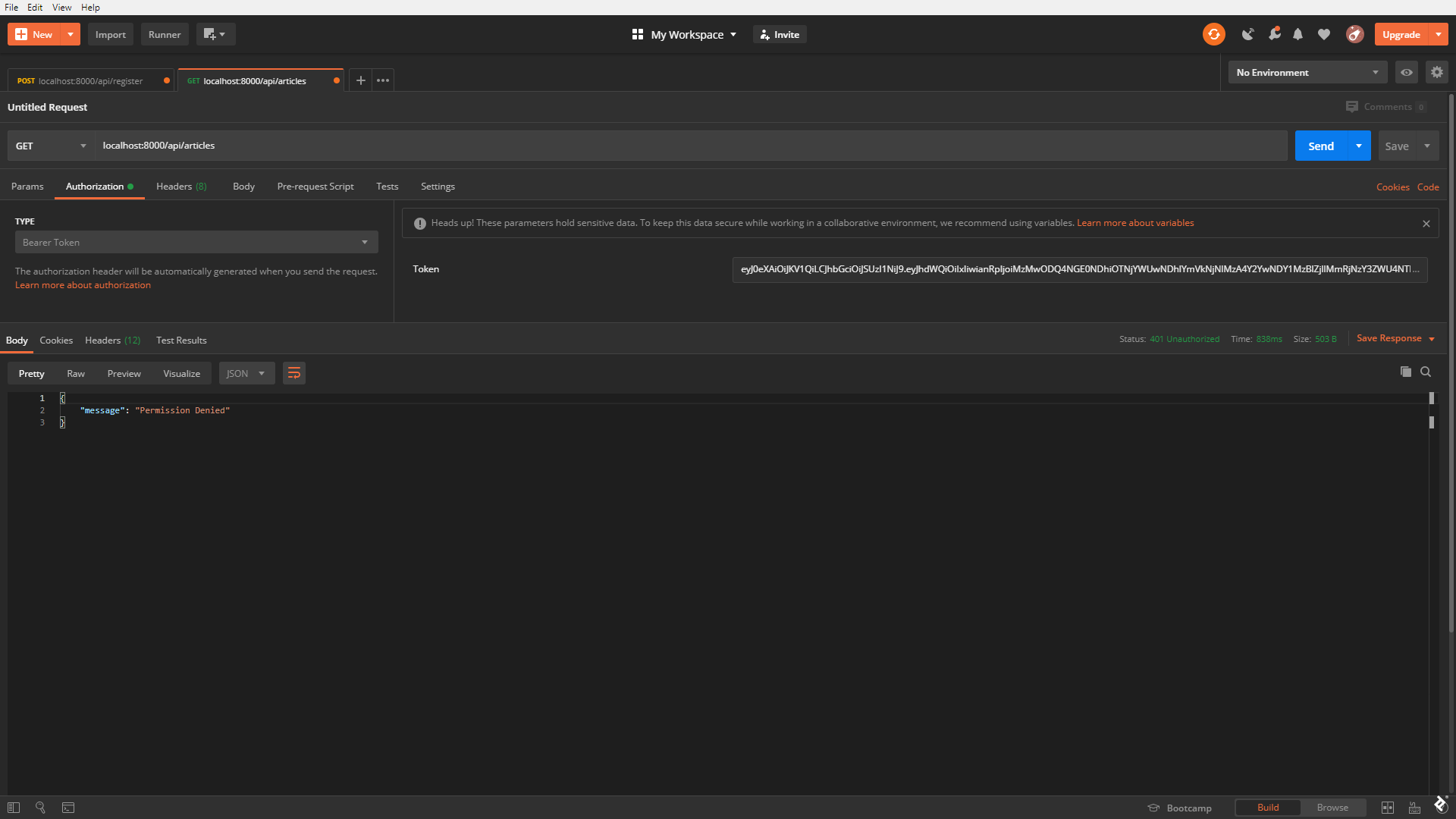1456x819 pixels.
Task: Toggle wrap lines in the response editor
Action: [x=294, y=372]
